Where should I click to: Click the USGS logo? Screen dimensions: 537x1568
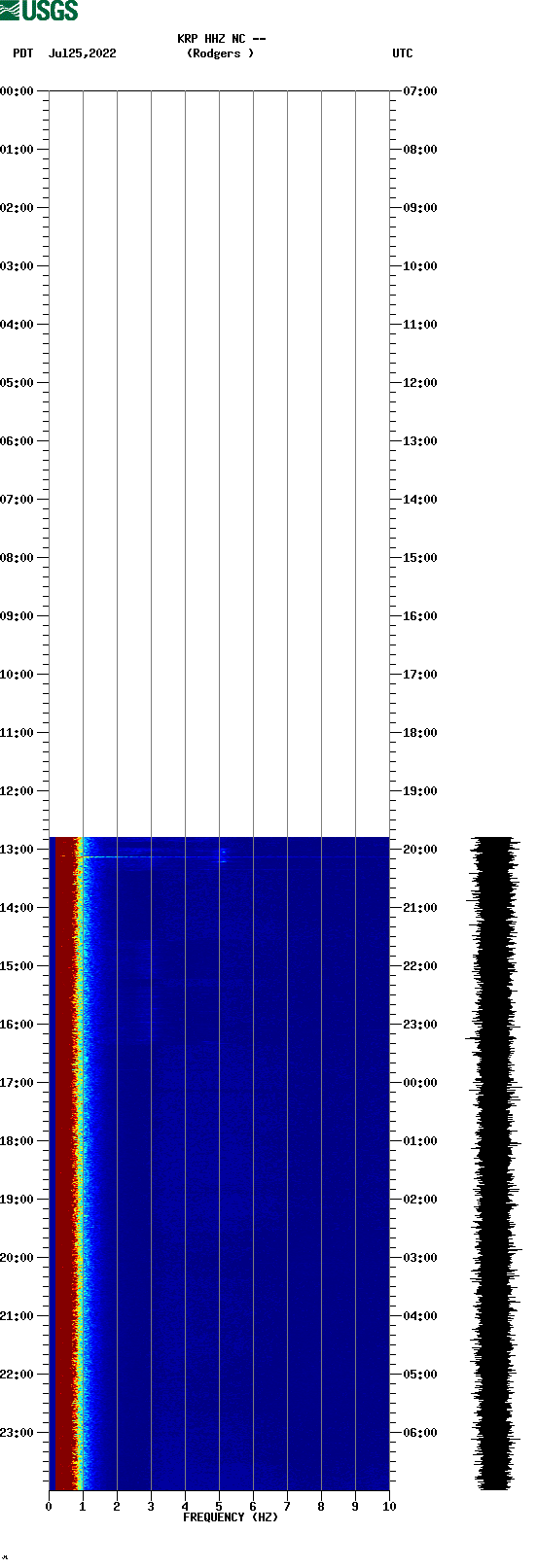pyautogui.click(x=39, y=11)
